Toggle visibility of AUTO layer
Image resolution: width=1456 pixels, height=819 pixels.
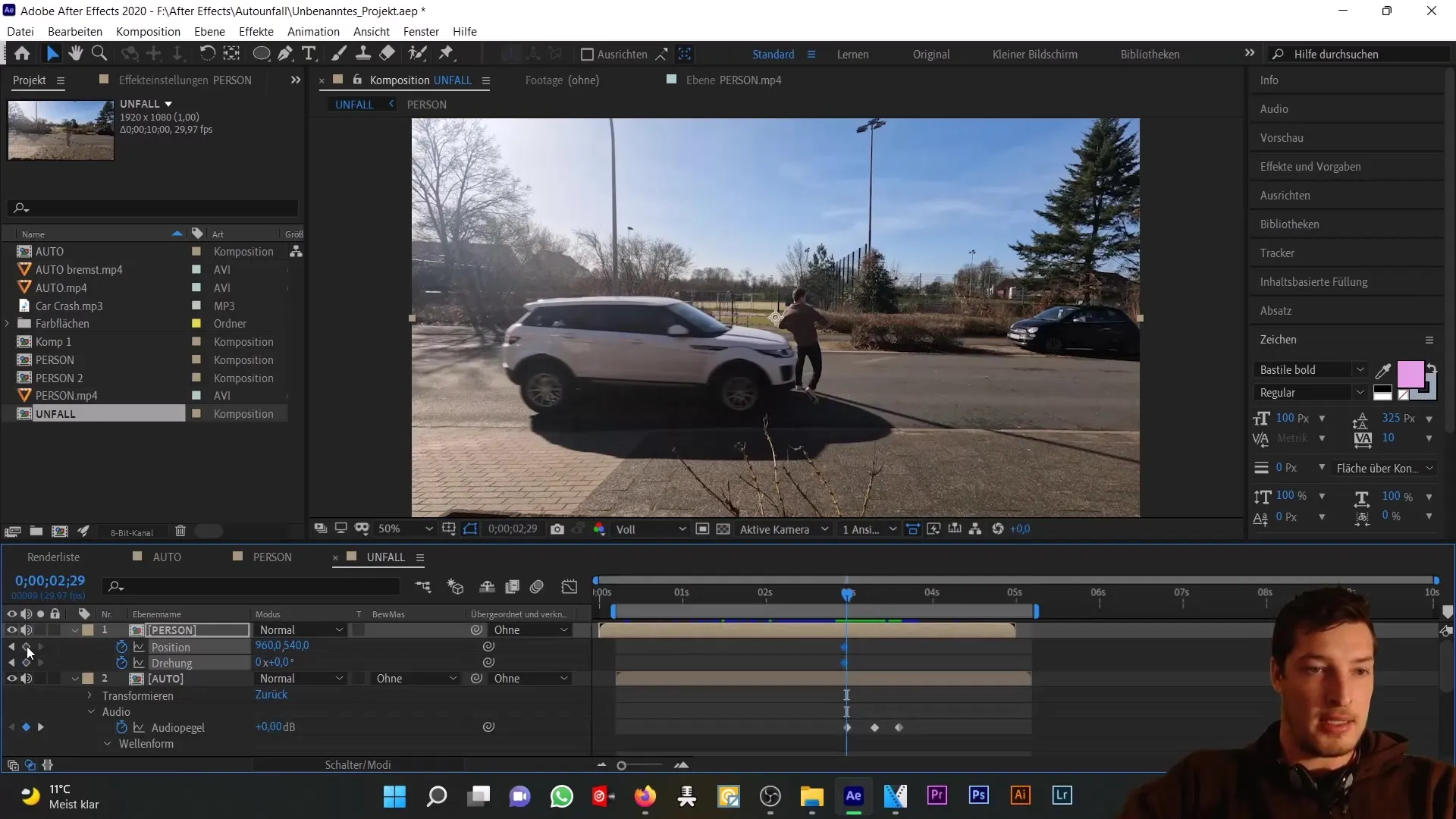click(x=11, y=679)
